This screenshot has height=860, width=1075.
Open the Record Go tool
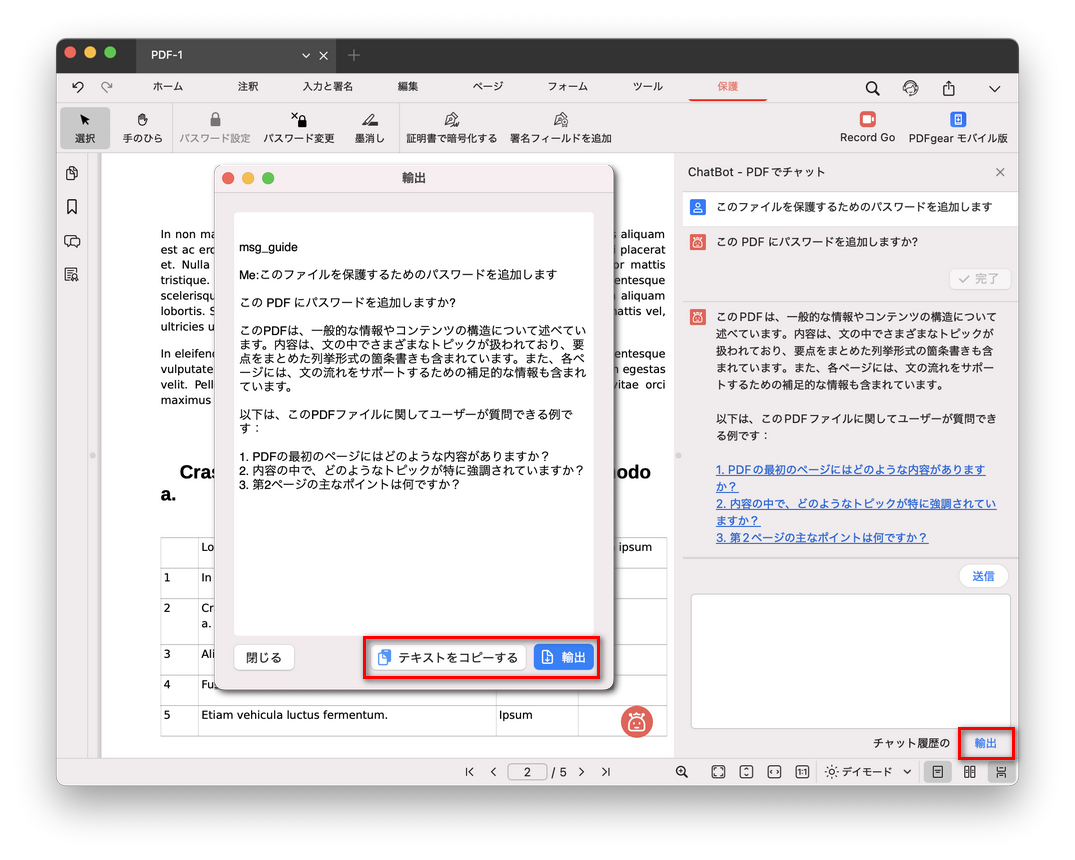pos(867,127)
